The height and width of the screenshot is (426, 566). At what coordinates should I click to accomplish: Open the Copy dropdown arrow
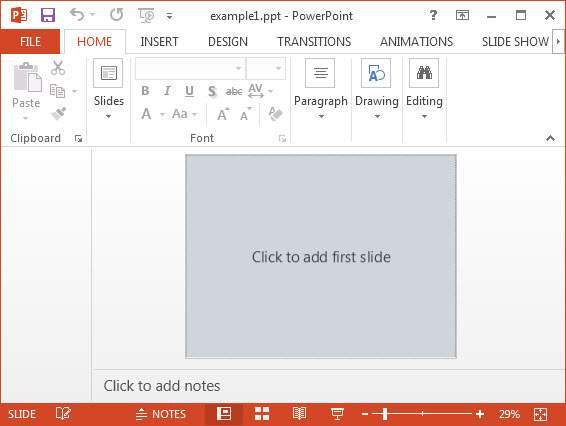(x=75, y=91)
